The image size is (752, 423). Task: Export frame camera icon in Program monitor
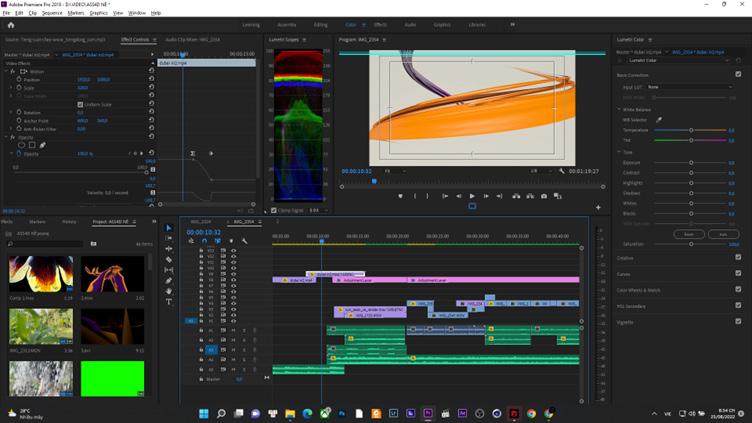pyautogui.click(x=544, y=196)
